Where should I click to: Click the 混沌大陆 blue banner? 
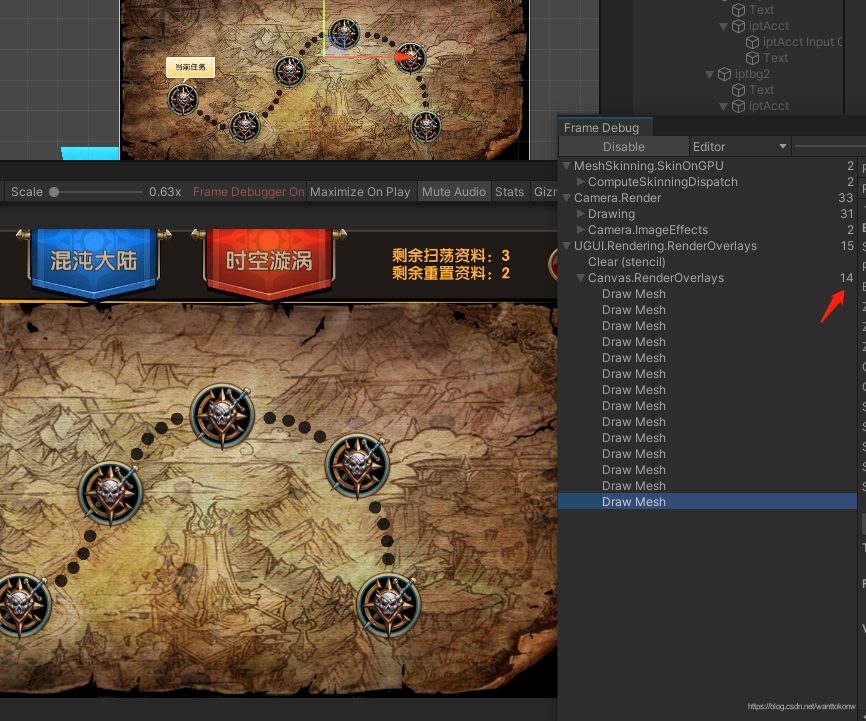pos(94,261)
